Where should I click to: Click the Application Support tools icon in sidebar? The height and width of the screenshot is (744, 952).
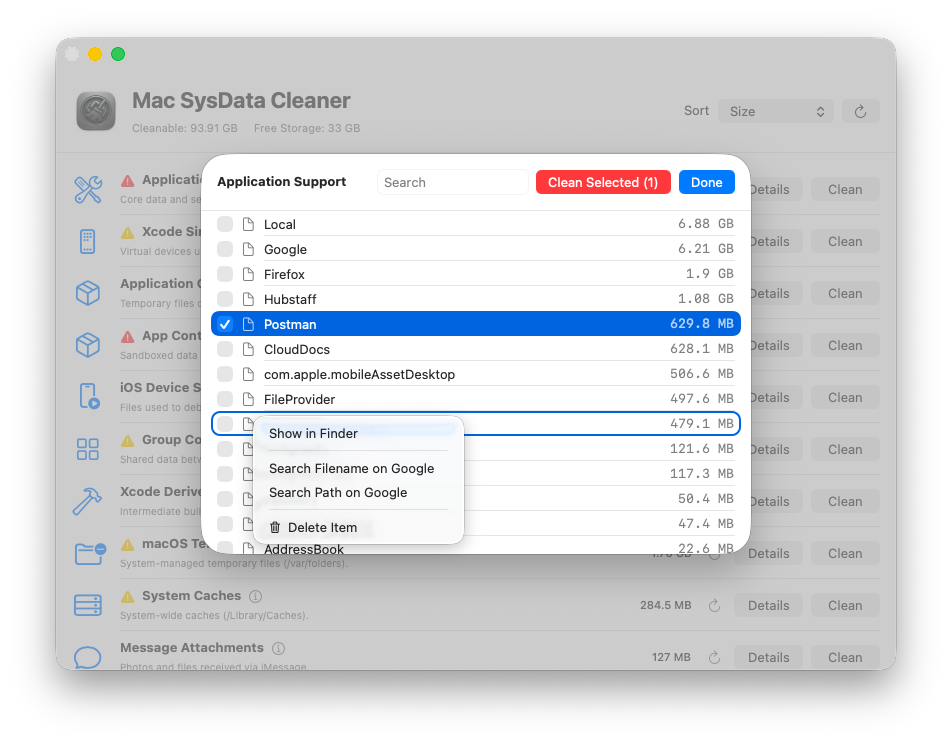coord(88,189)
